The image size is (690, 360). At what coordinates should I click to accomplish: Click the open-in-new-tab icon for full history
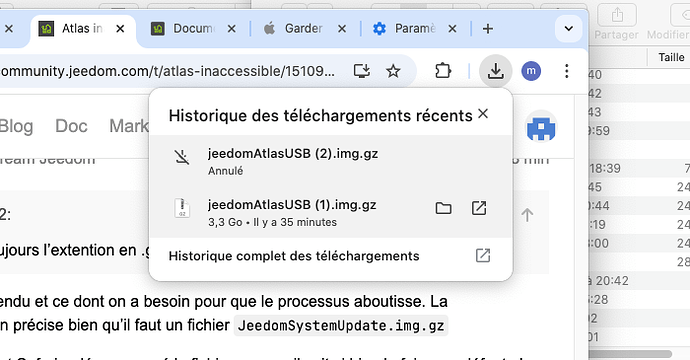pos(483,256)
